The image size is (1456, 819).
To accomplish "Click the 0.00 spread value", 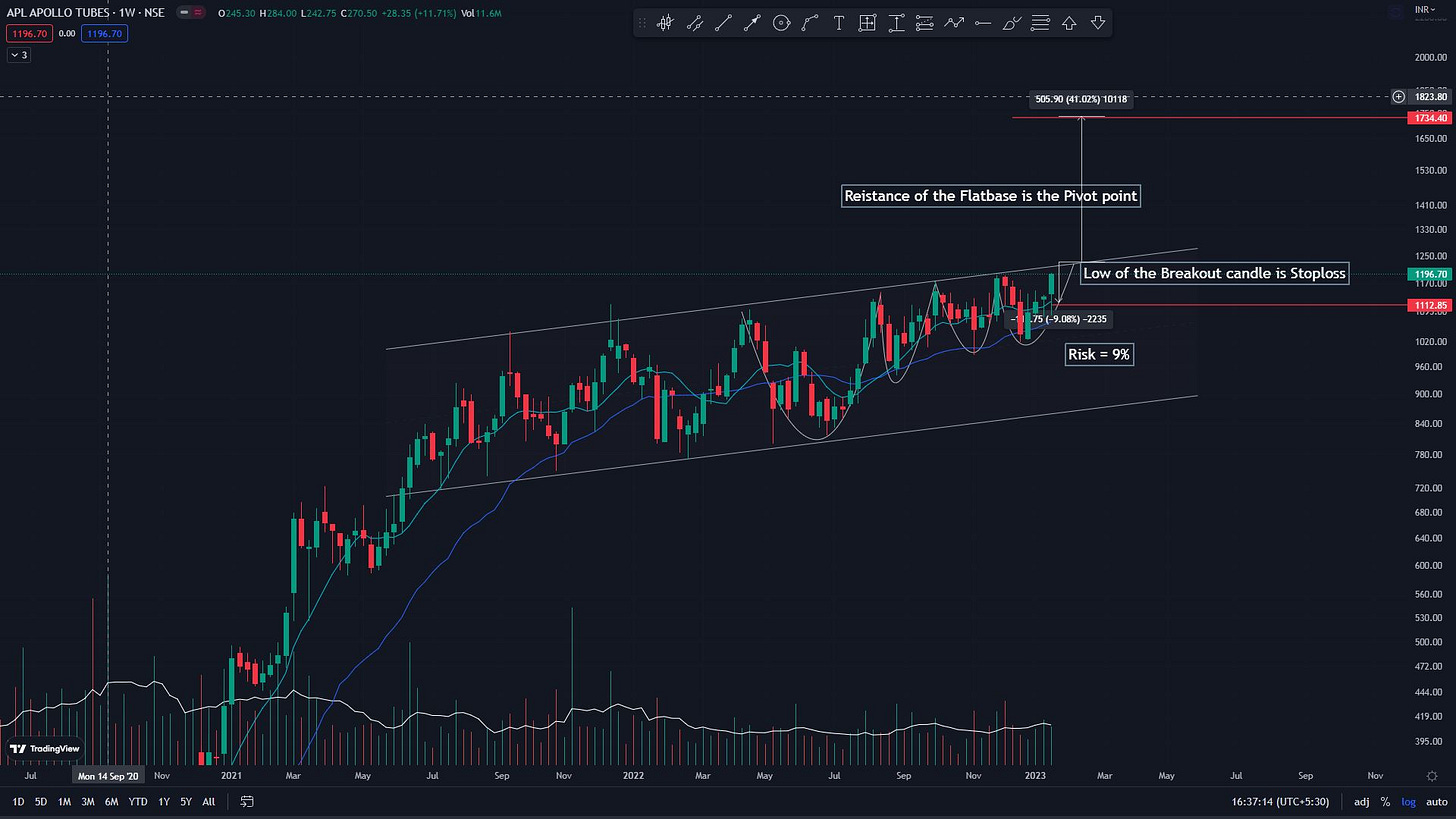I will coord(67,33).
